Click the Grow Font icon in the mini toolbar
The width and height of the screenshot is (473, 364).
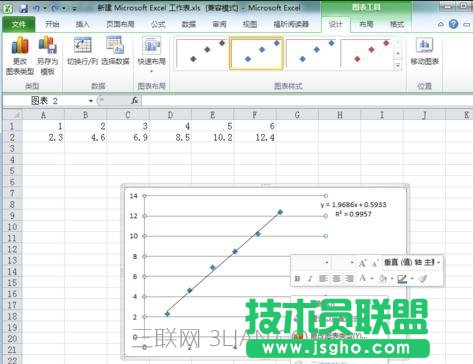tap(362, 263)
